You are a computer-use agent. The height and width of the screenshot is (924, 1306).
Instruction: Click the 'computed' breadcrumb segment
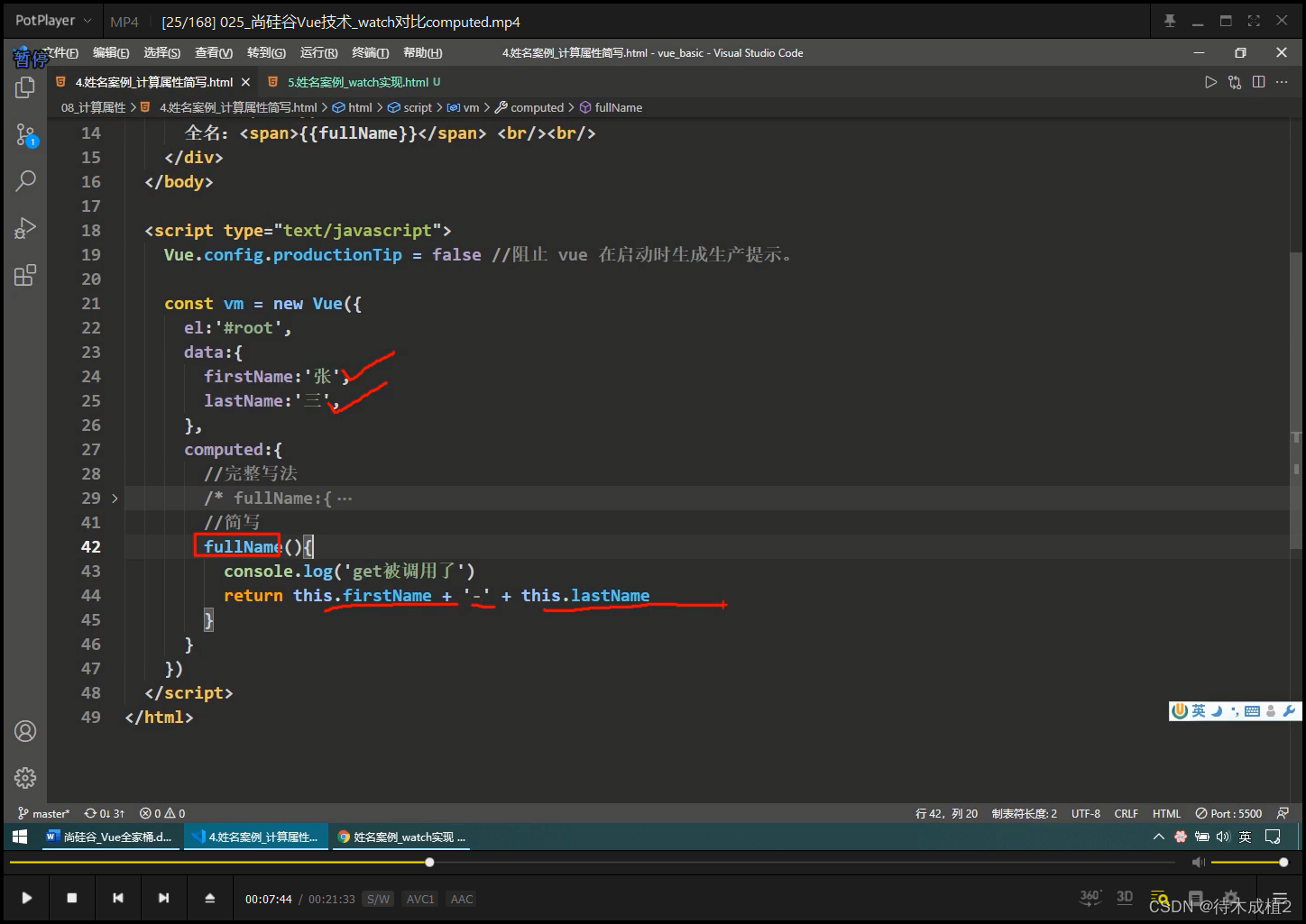pos(537,107)
